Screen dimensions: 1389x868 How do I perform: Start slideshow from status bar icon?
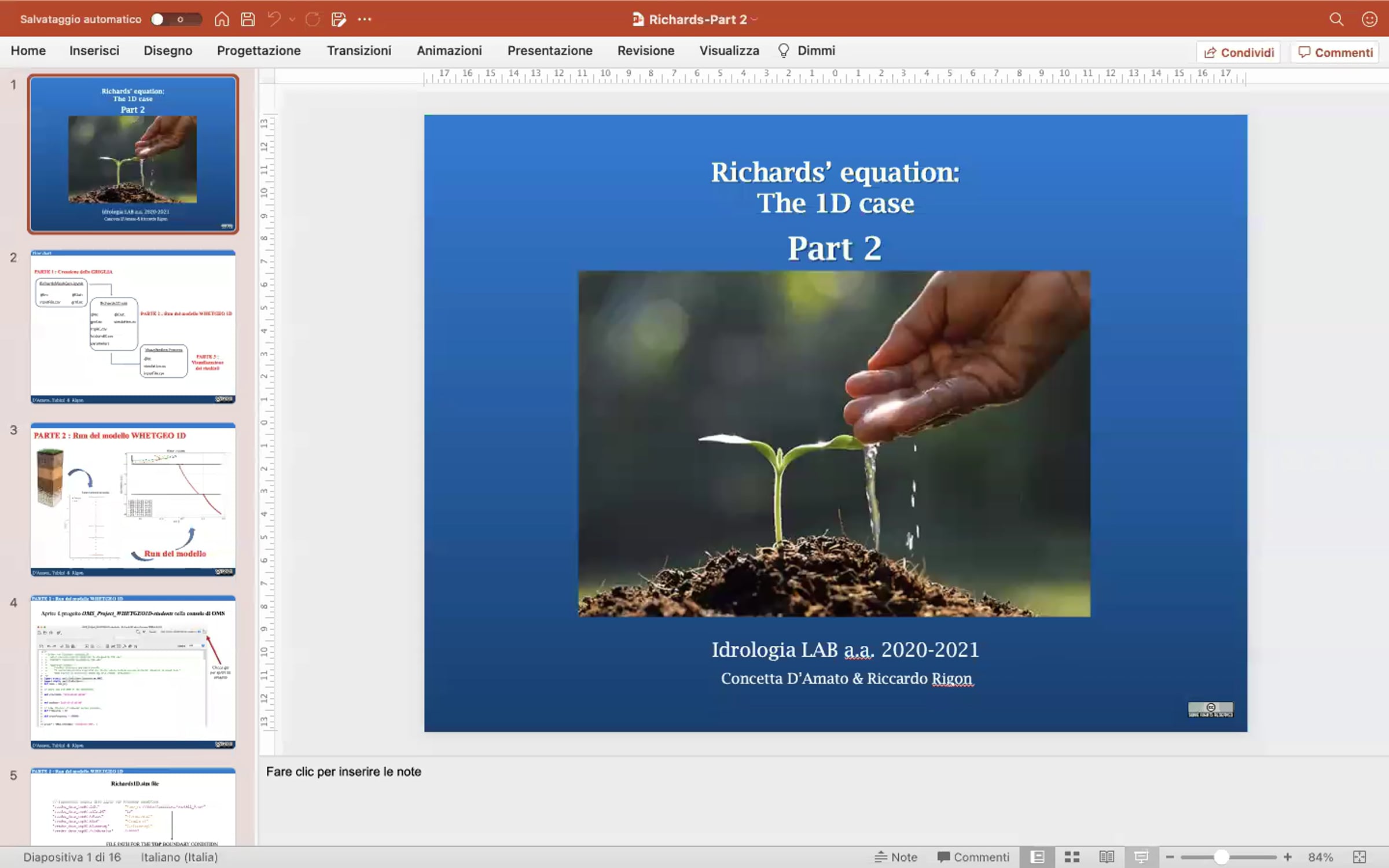1141,857
